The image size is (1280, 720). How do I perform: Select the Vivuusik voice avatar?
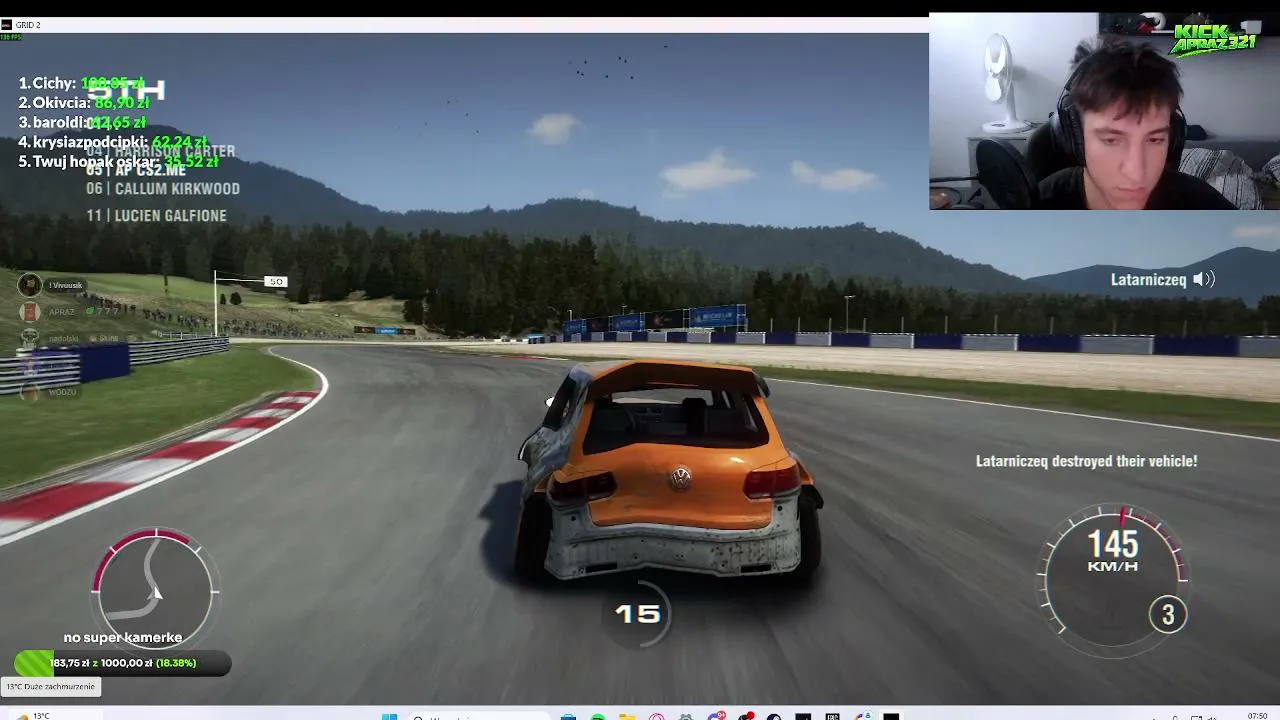pyautogui.click(x=30, y=284)
